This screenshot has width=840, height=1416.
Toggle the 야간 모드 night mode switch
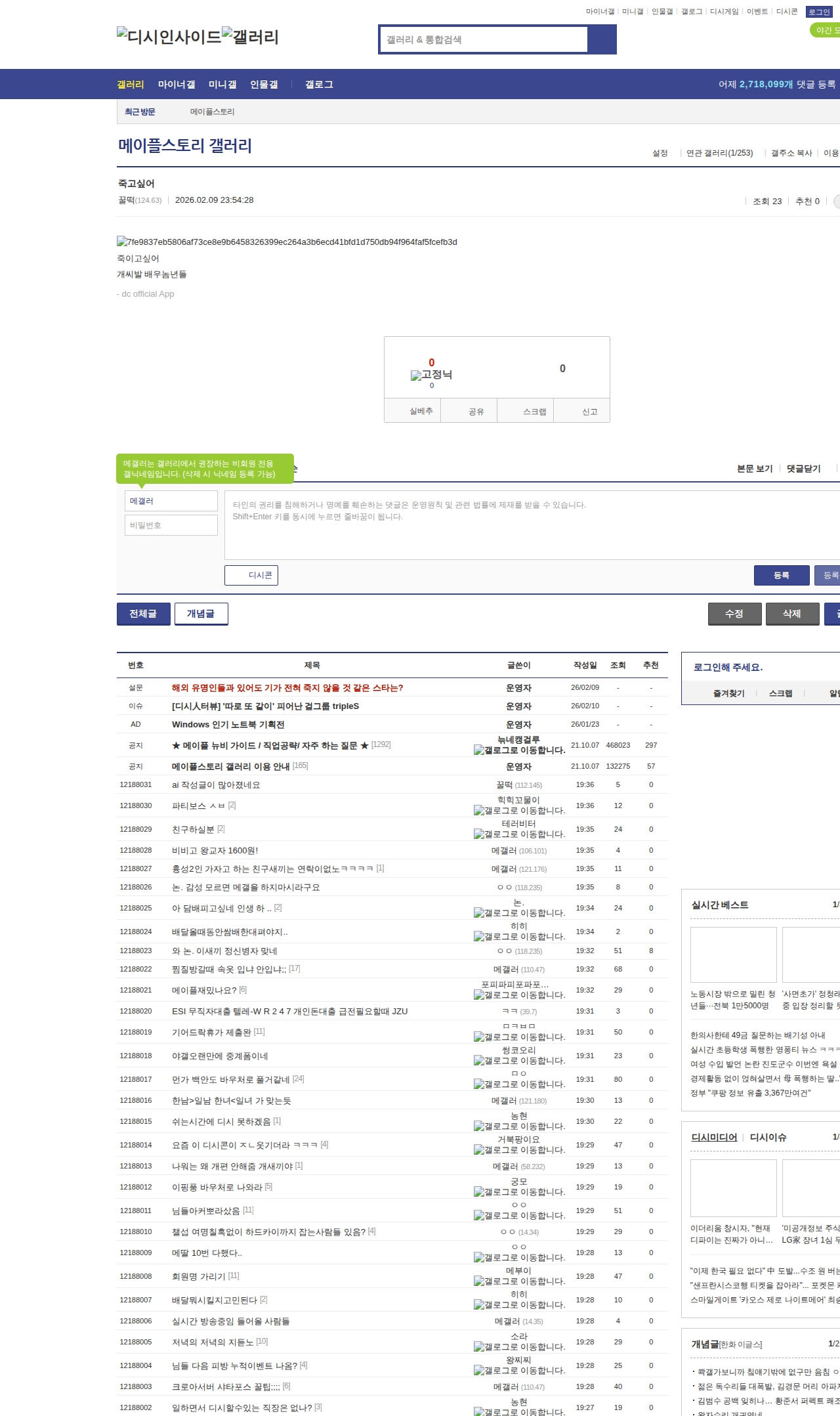tap(824, 30)
